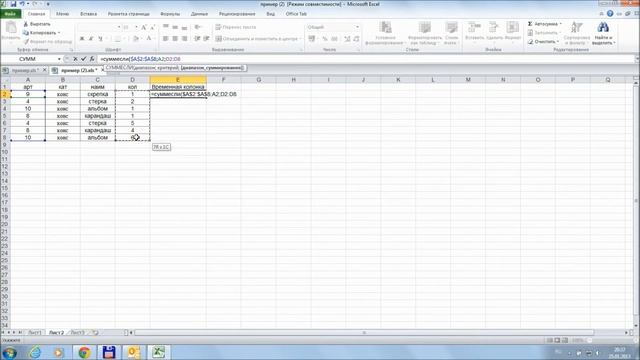Screen dimensions: 640x360
Task: Select sheet tab Лист1
Action: (x=35, y=333)
